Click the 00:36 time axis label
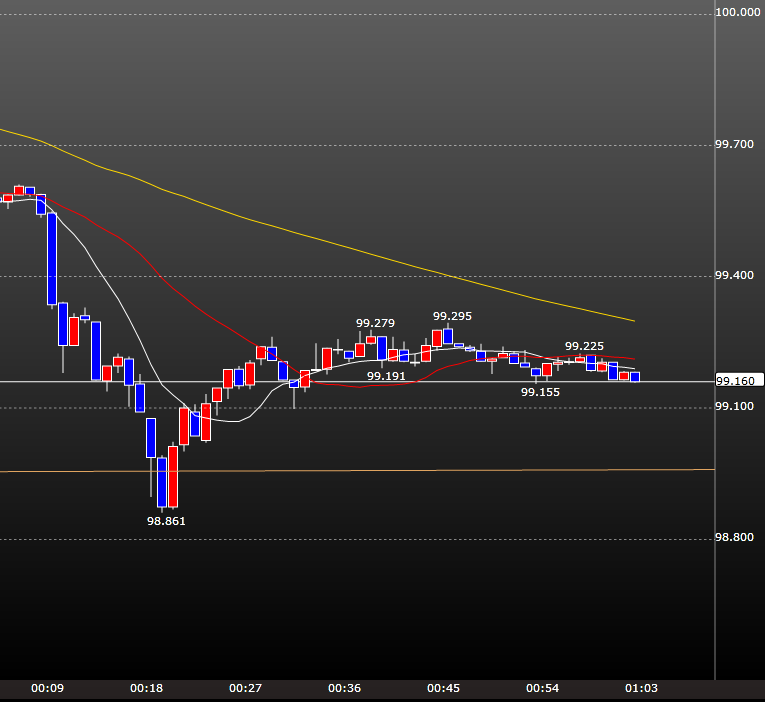This screenshot has height=702, width=765. coord(344,688)
